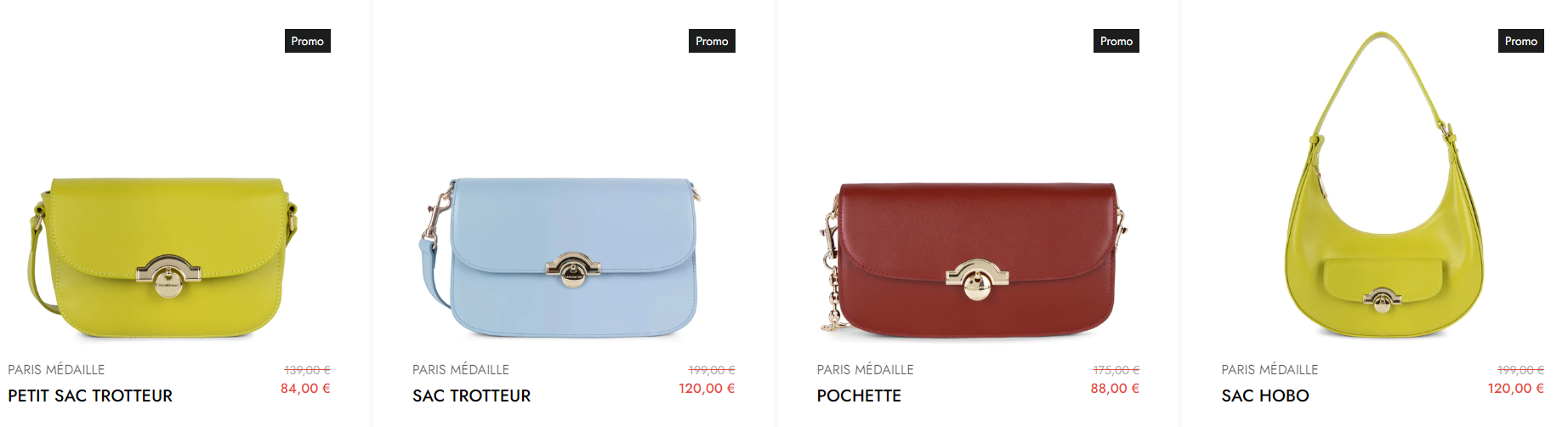
Task: Click Promo badge on red Pochette
Action: pyautogui.click(x=1116, y=41)
